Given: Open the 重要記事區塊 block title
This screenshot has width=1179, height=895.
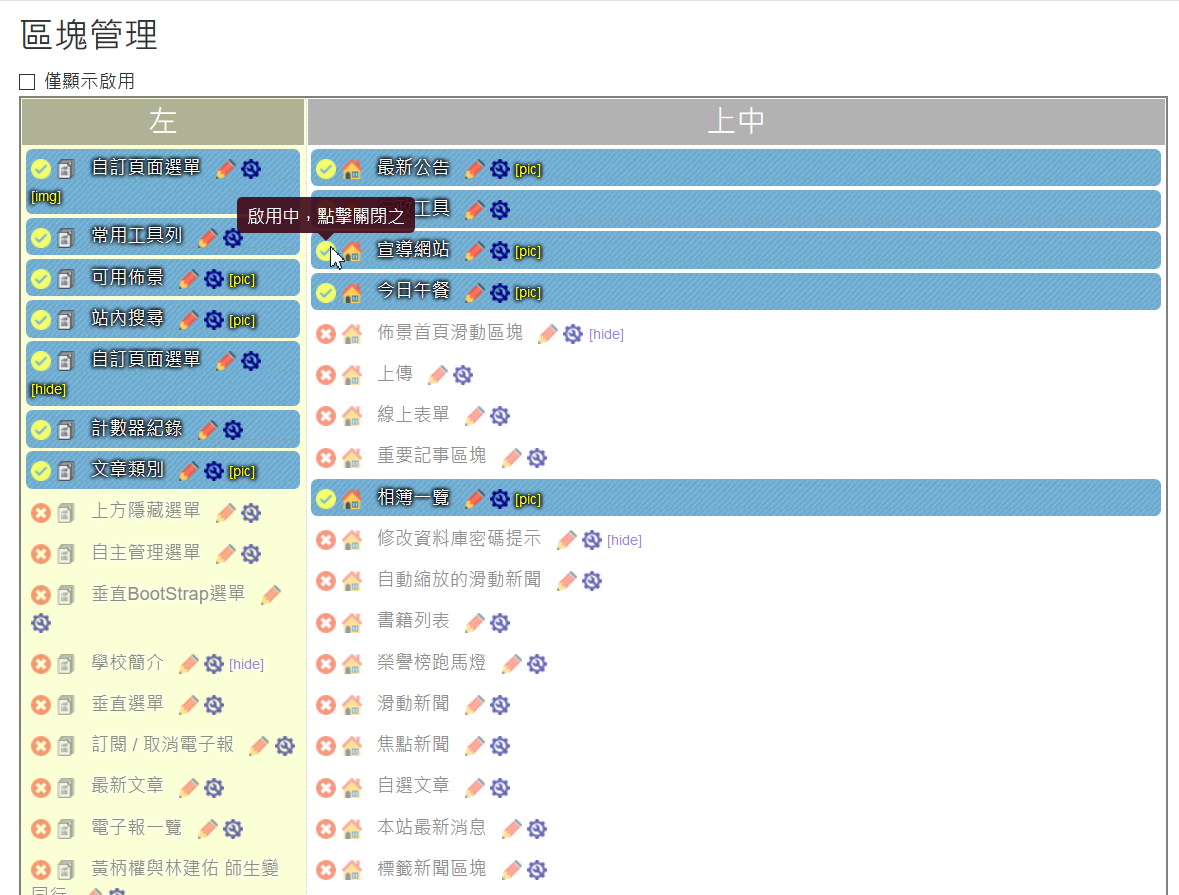Looking at the screenshot, I should pos(431,456).
